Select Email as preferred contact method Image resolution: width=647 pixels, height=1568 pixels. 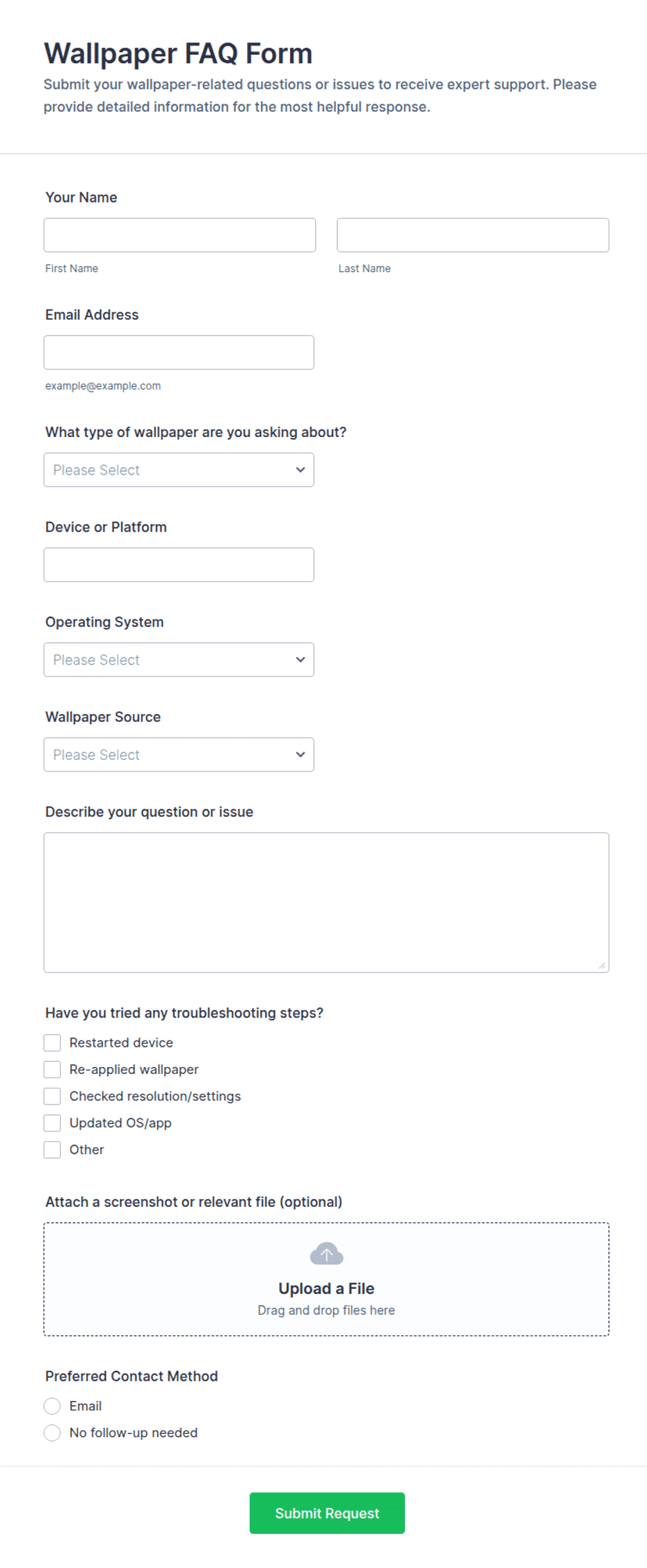click(x=52, y=1406)
